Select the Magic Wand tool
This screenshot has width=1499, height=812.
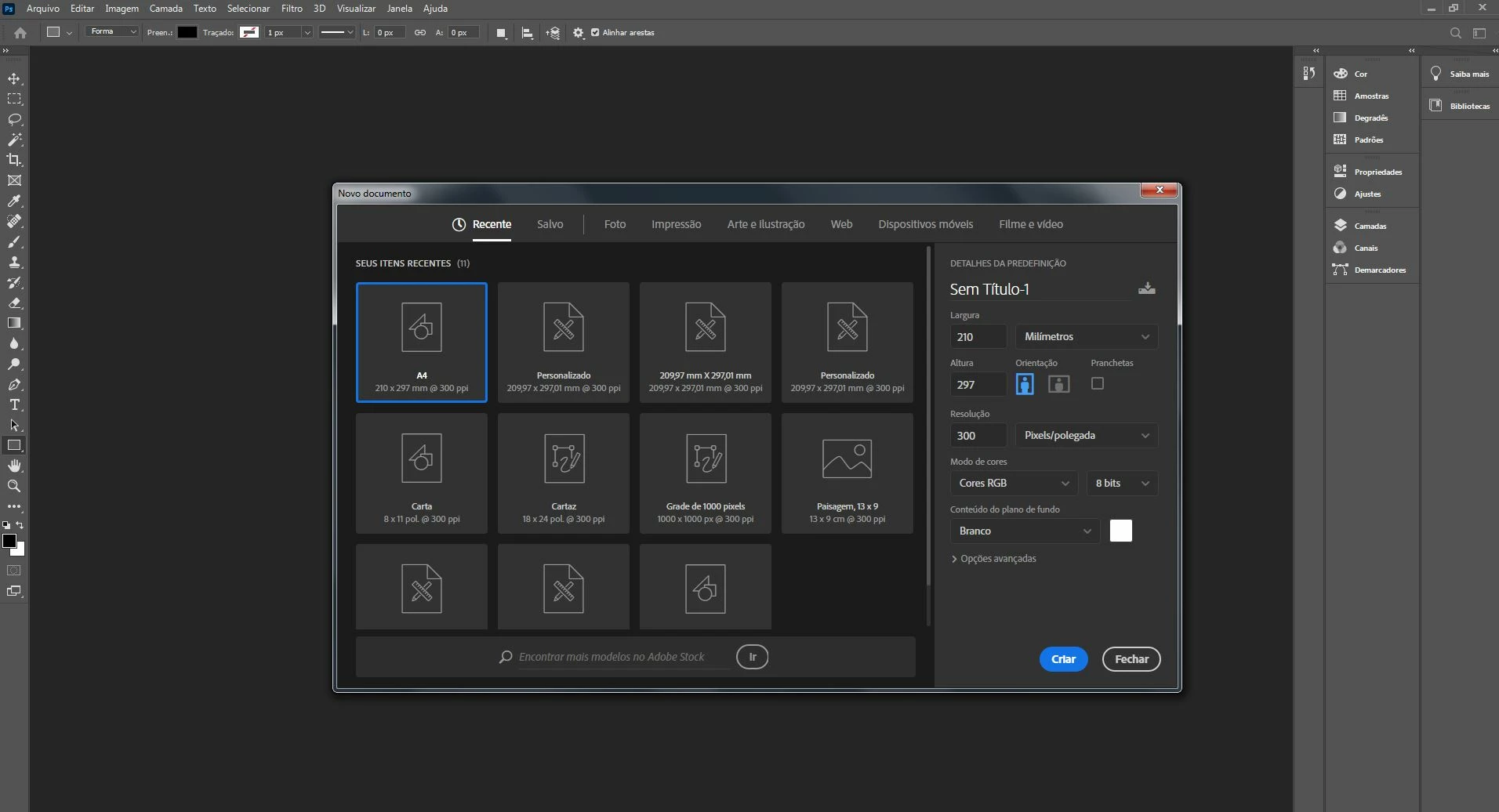pyautogui.click(x=14, y=140)
